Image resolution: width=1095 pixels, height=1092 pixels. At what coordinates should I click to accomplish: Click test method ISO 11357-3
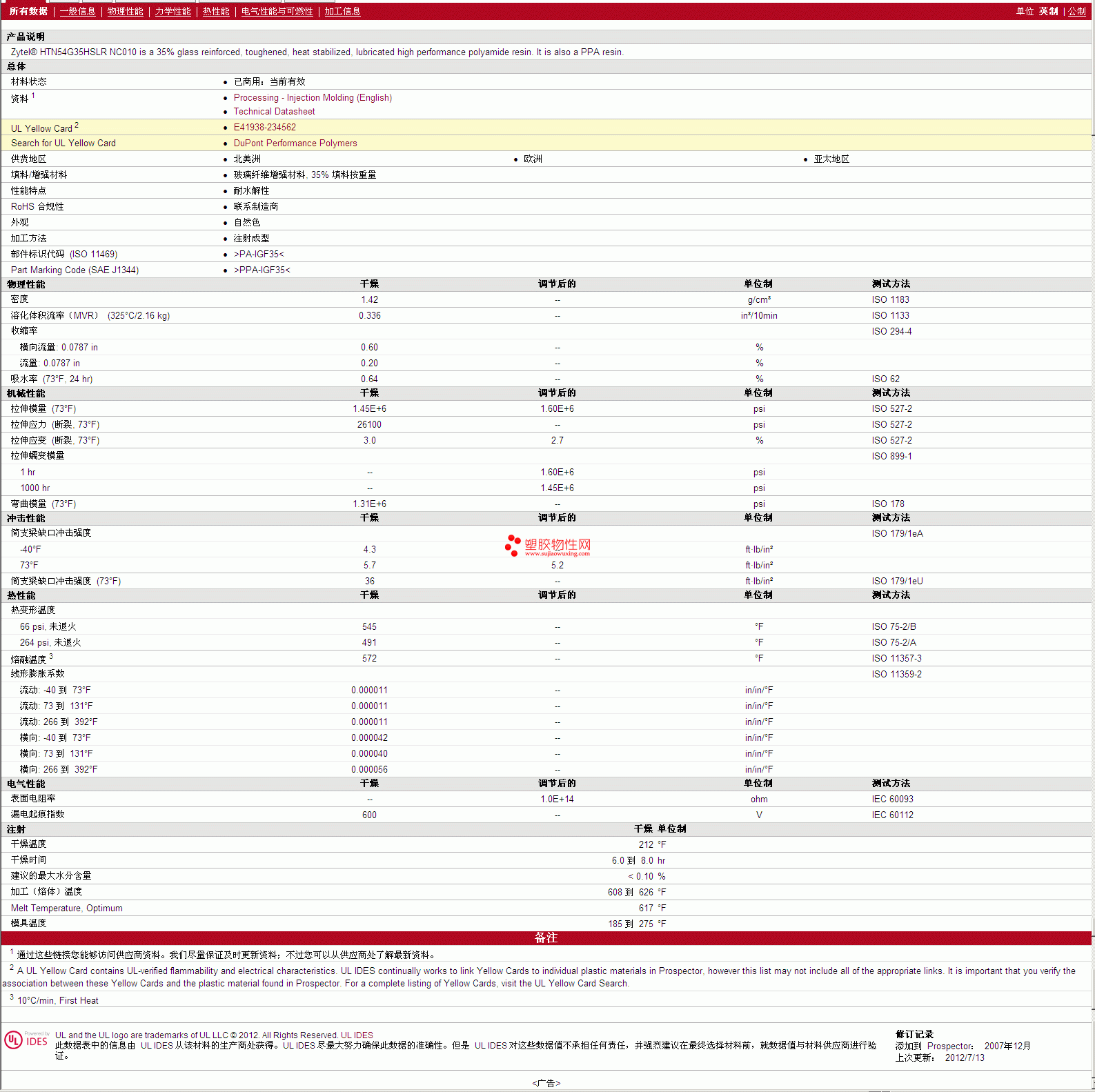pos(896,659)
